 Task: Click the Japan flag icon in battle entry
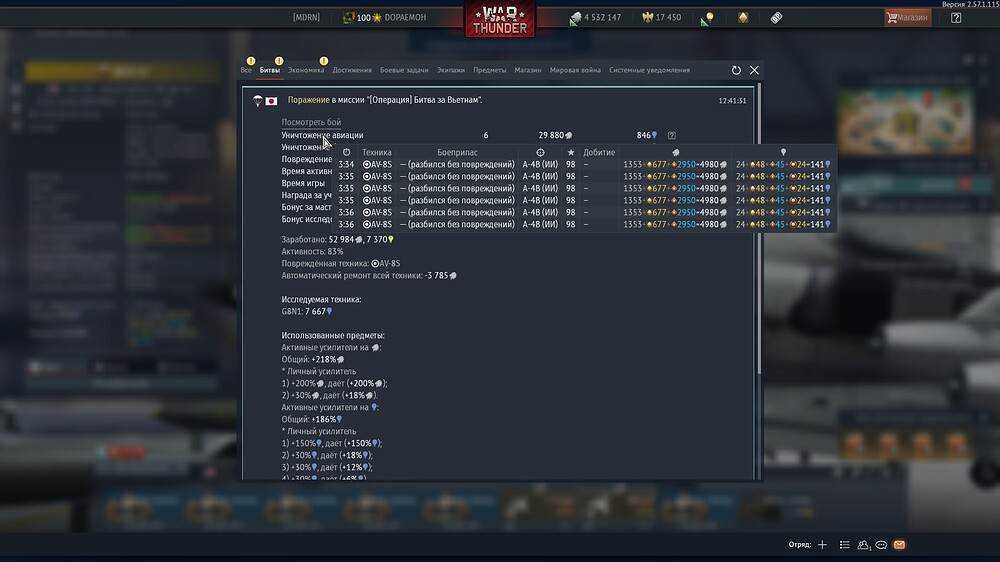pos(271,101)
